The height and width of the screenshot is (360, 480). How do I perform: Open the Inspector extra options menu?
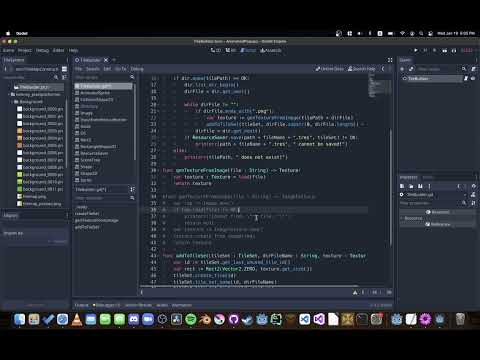click(x=429, y=186)
